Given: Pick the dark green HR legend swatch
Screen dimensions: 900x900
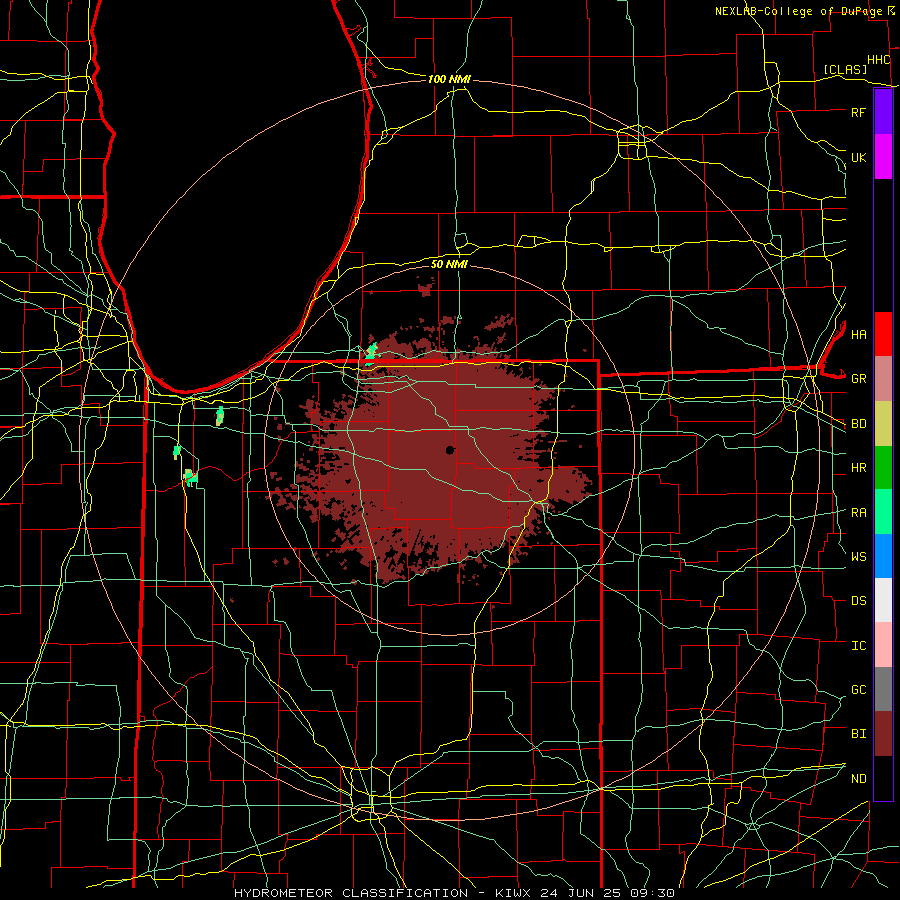Looking at the screenshot, I should (883, 468).
